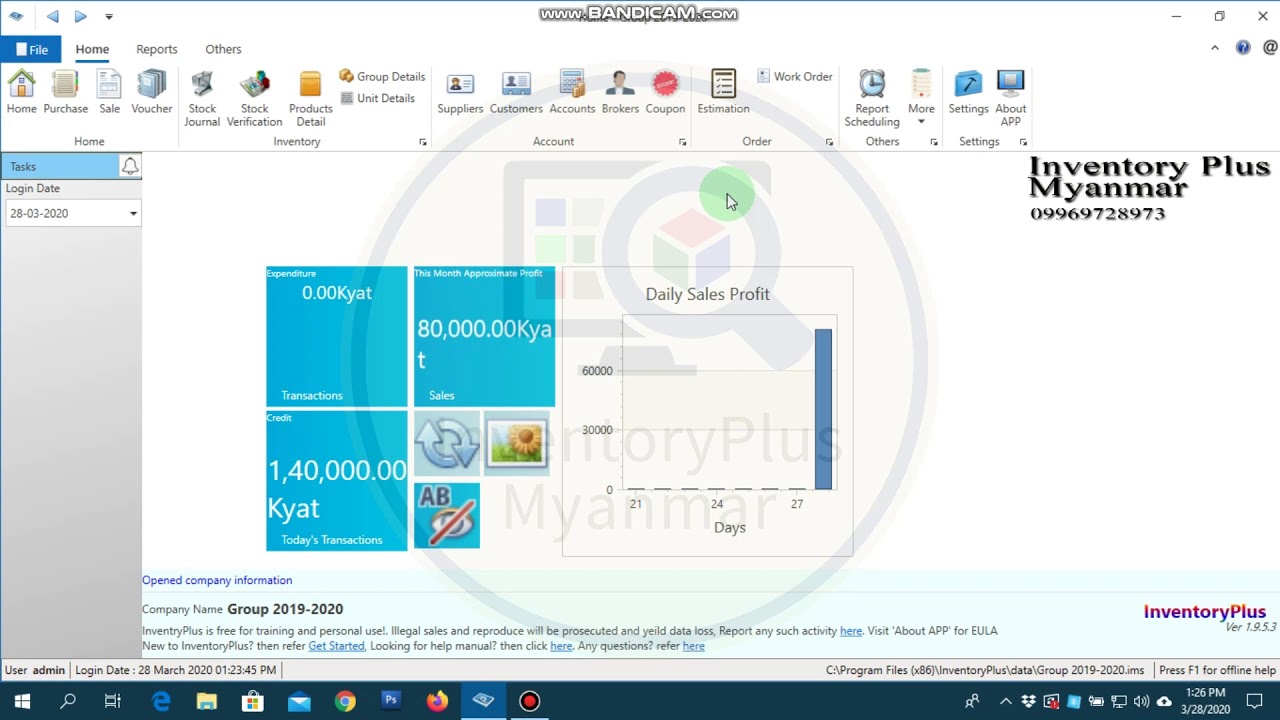Expand the More dropdown in ribbon

coord(921,99)
